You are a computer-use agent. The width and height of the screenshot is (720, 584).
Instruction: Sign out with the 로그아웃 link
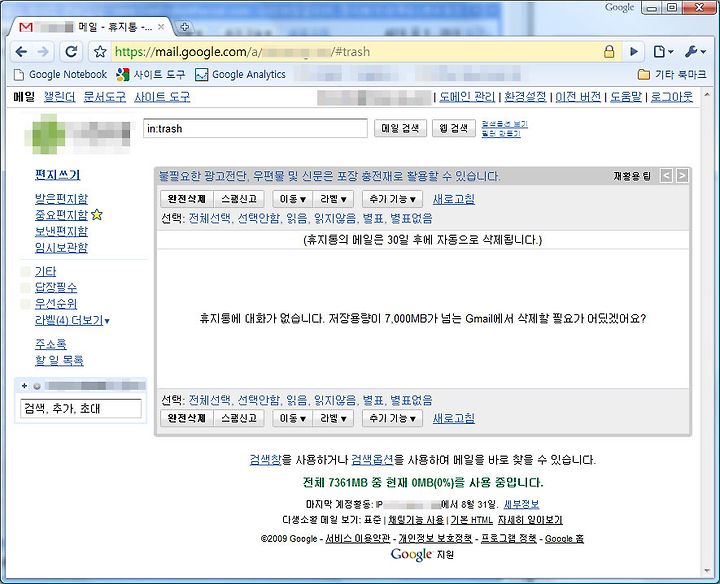[672, 97]
